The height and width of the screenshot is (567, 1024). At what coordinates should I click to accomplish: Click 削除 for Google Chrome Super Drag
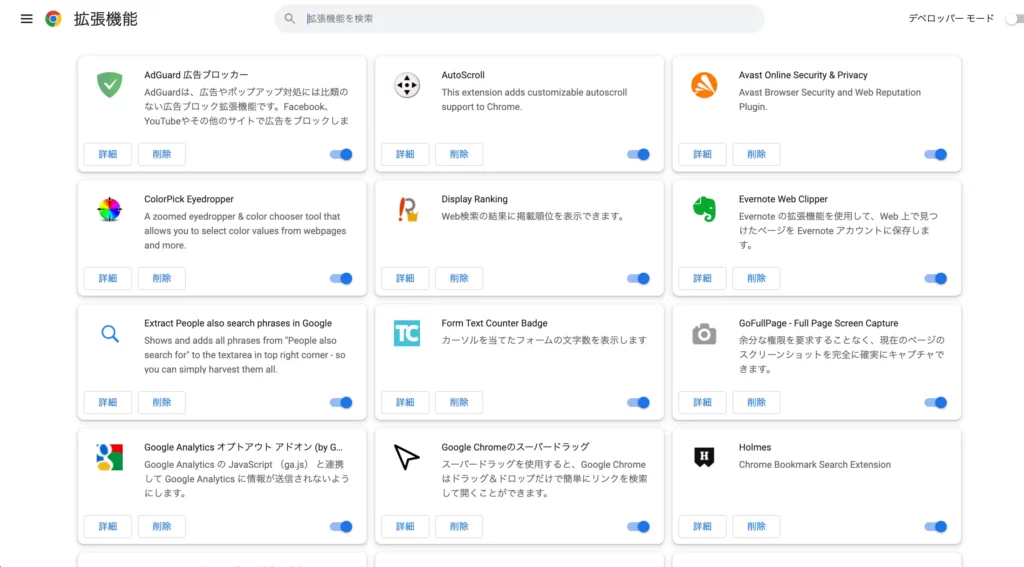click(459, 526)
